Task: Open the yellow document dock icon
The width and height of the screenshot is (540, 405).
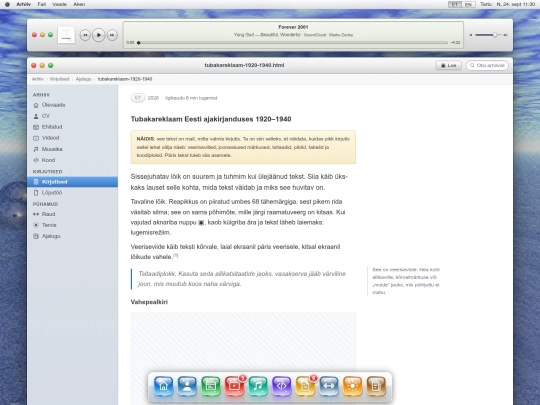Action: click(x=305, y=386)
